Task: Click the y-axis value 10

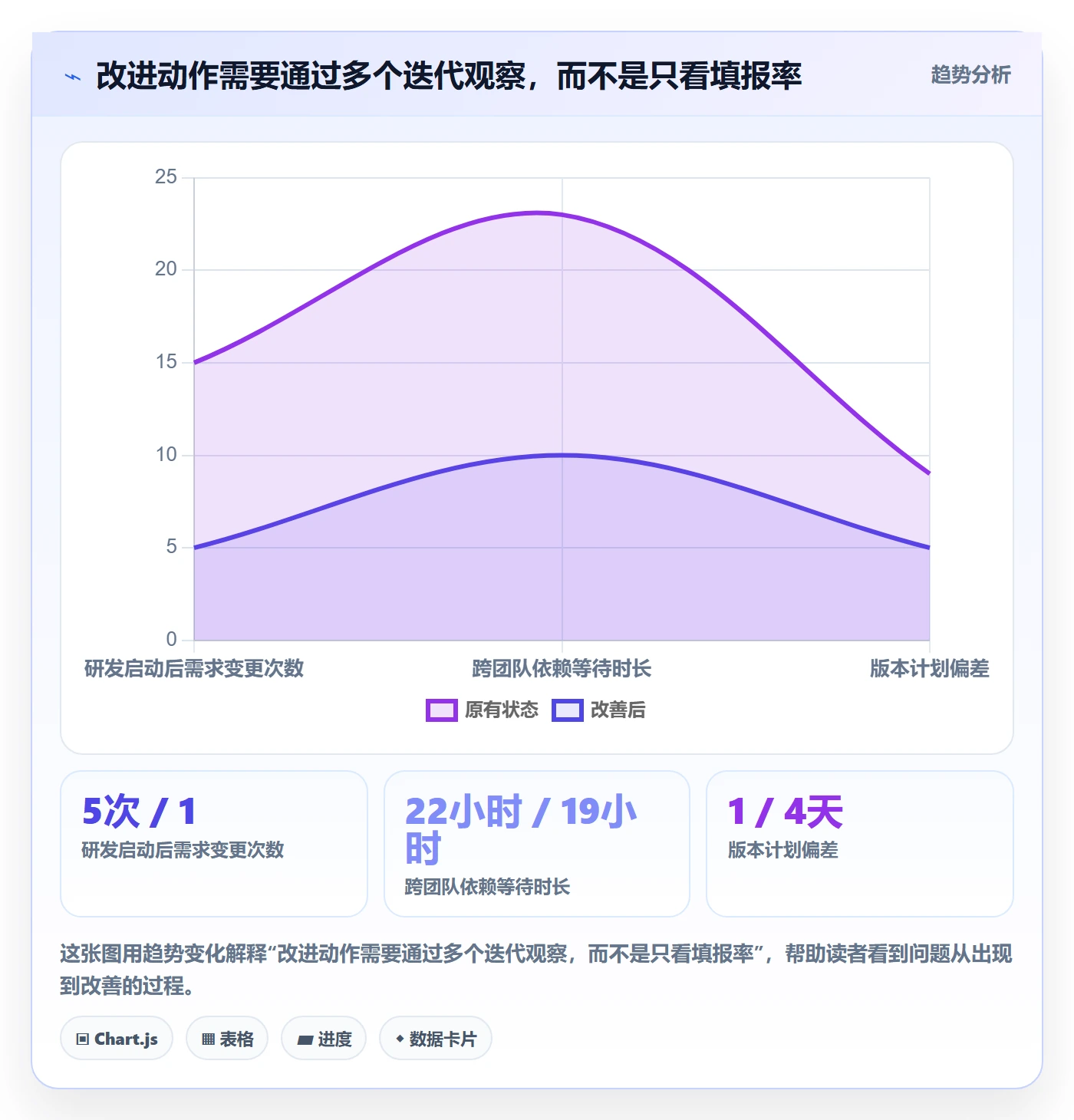Action: 166,455
